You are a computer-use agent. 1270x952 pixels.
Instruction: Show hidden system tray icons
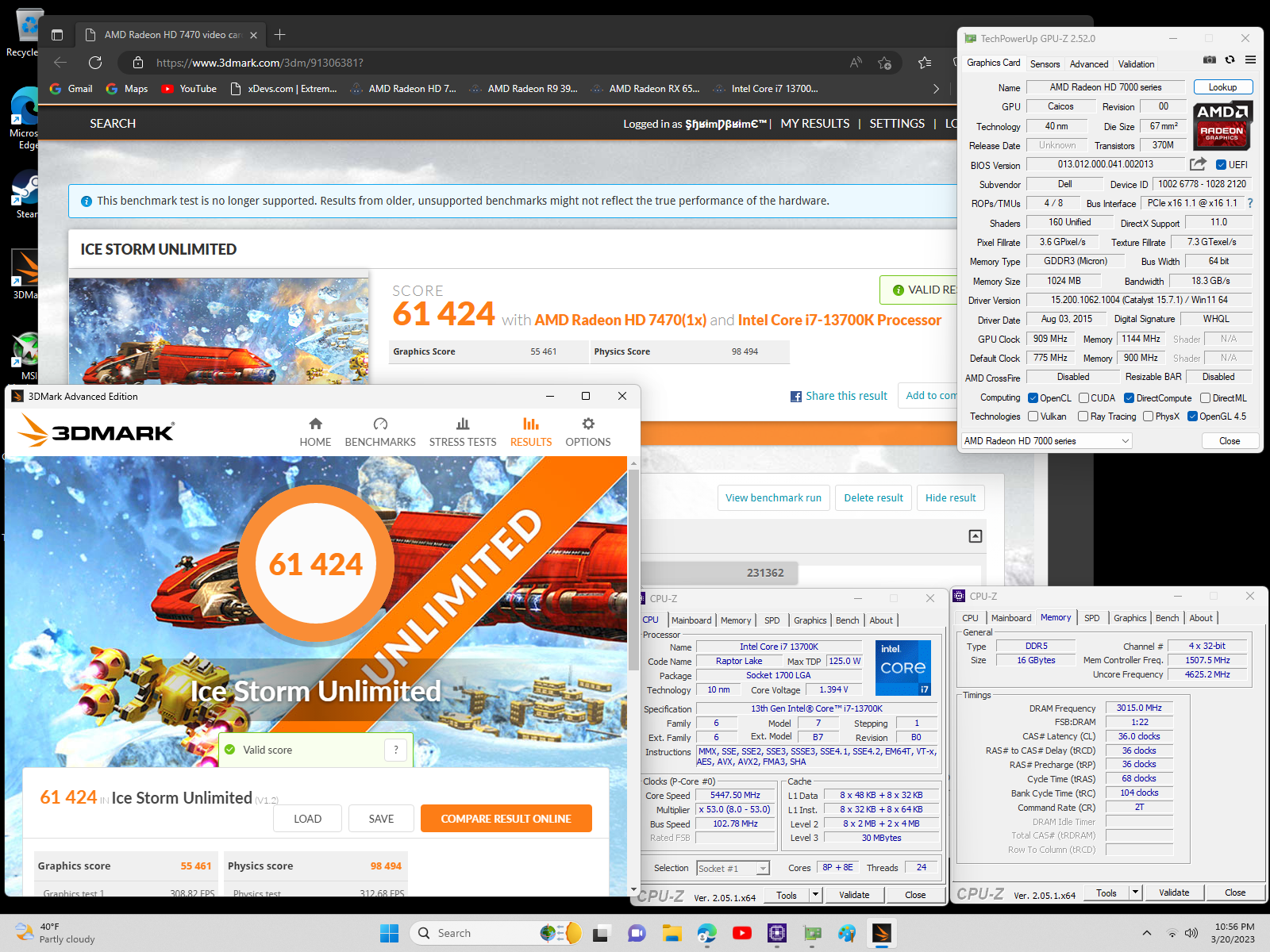click(1146, 933)
